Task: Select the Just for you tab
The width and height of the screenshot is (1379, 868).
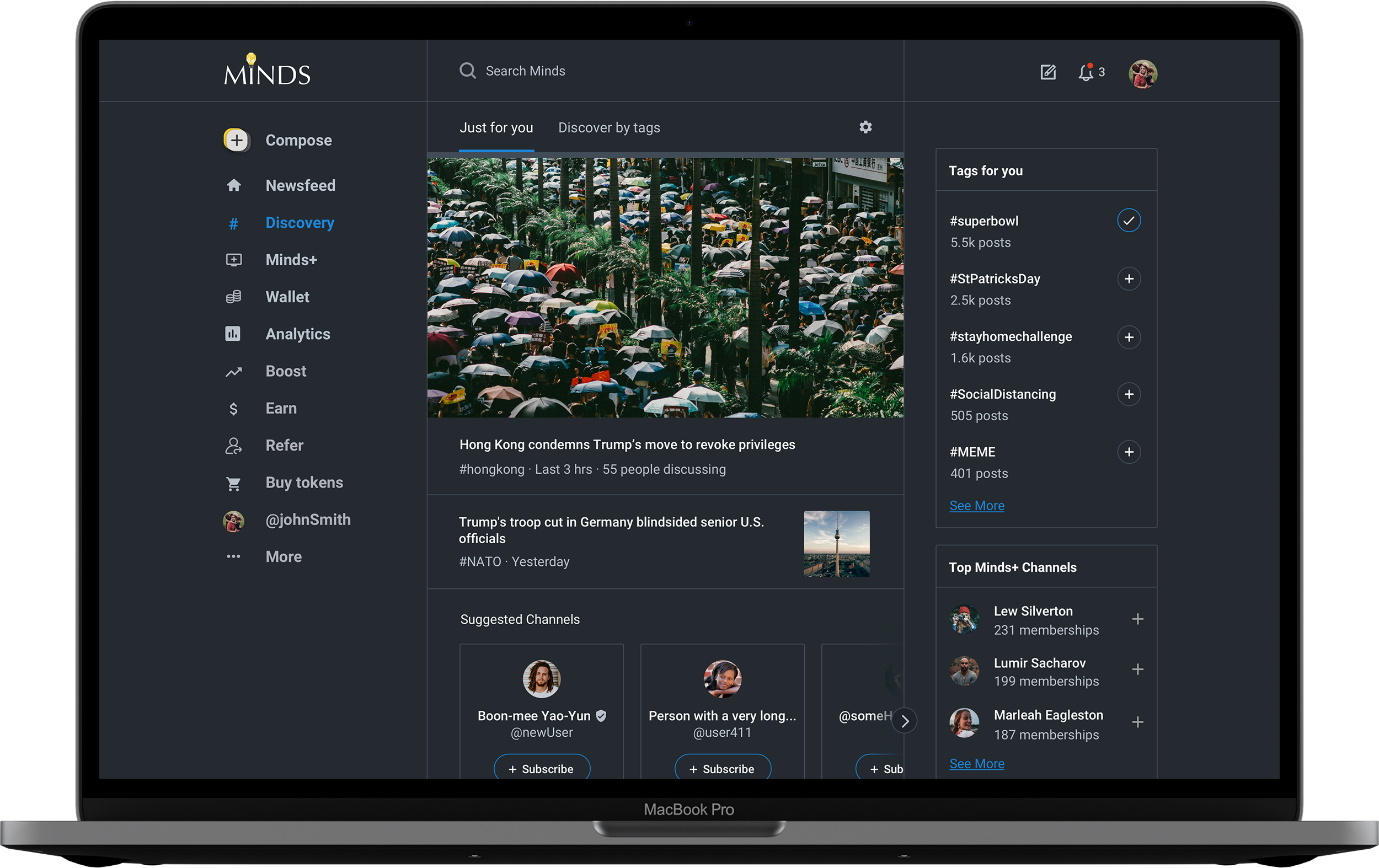Action: pyautogui.click(x=496, y=128)
